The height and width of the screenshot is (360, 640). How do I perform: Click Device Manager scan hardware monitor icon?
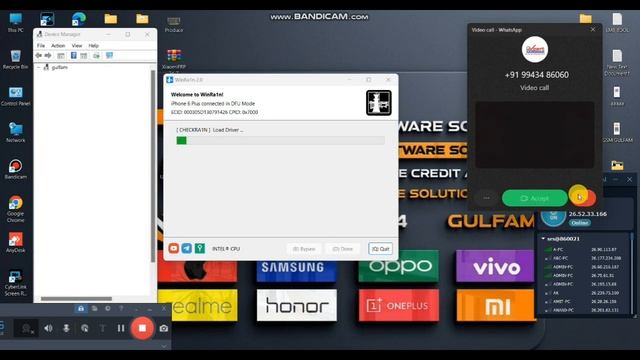pyautogui.click(x=109, y=56)
